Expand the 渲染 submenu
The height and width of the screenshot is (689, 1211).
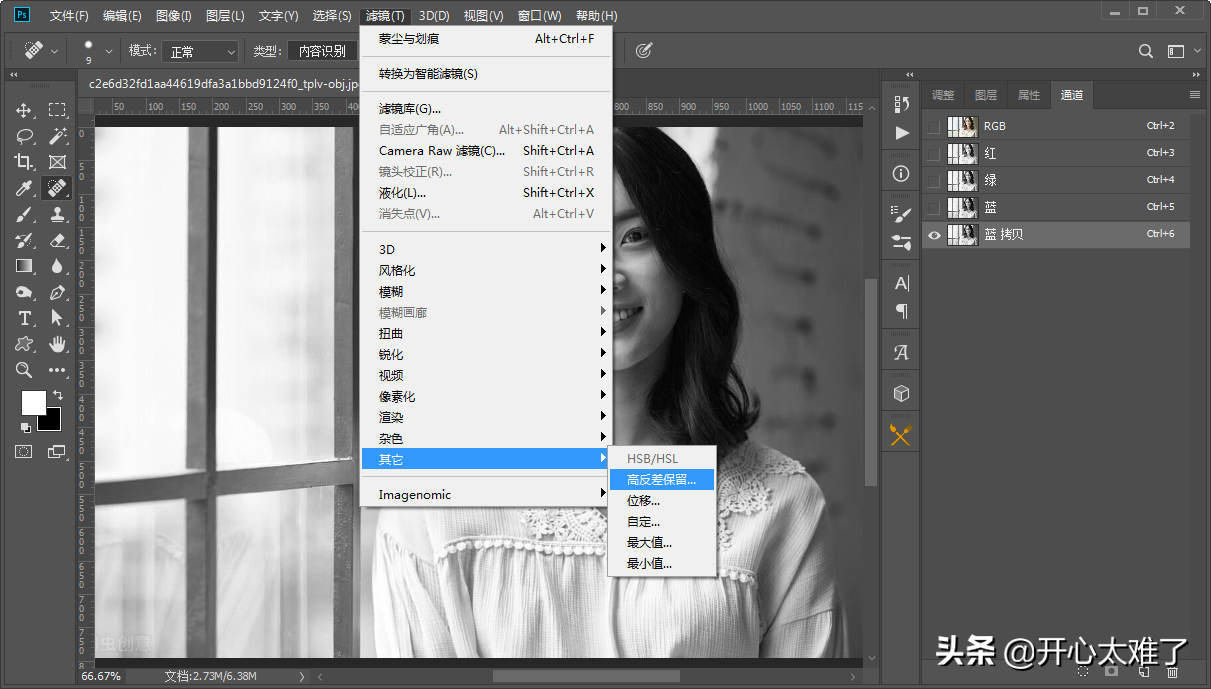[486, 417]
